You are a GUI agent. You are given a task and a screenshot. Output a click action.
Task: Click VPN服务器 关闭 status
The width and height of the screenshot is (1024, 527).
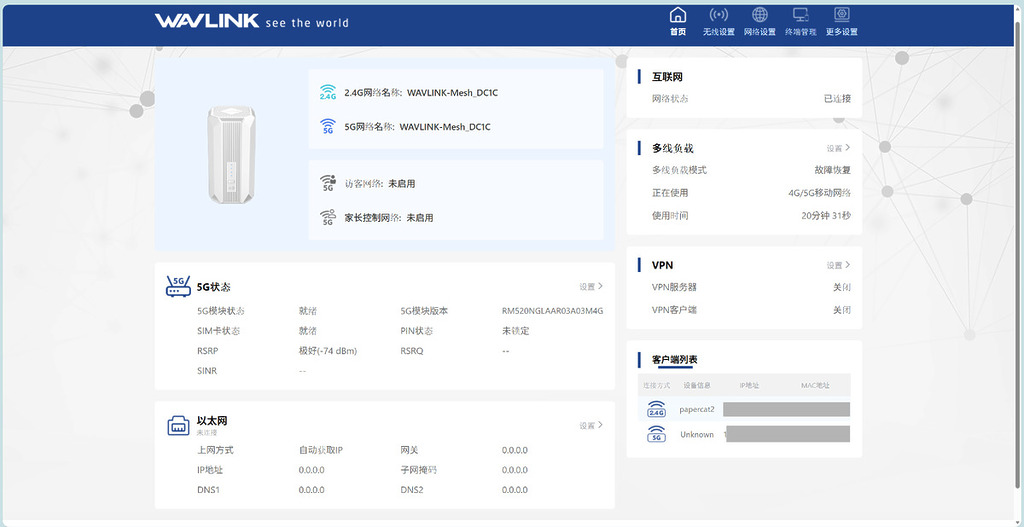[x=842, y=287]
